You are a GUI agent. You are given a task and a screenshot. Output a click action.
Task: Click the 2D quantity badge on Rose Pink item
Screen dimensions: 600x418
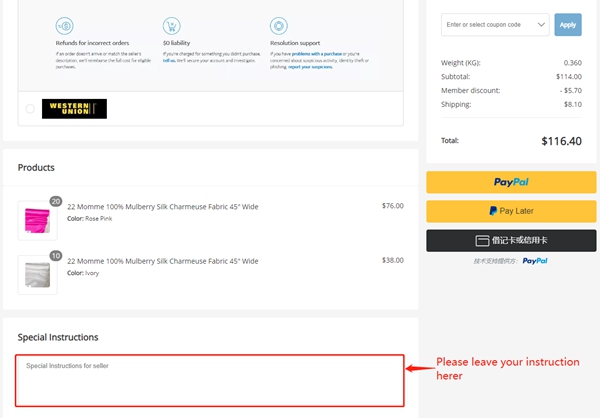pos(56,202)
